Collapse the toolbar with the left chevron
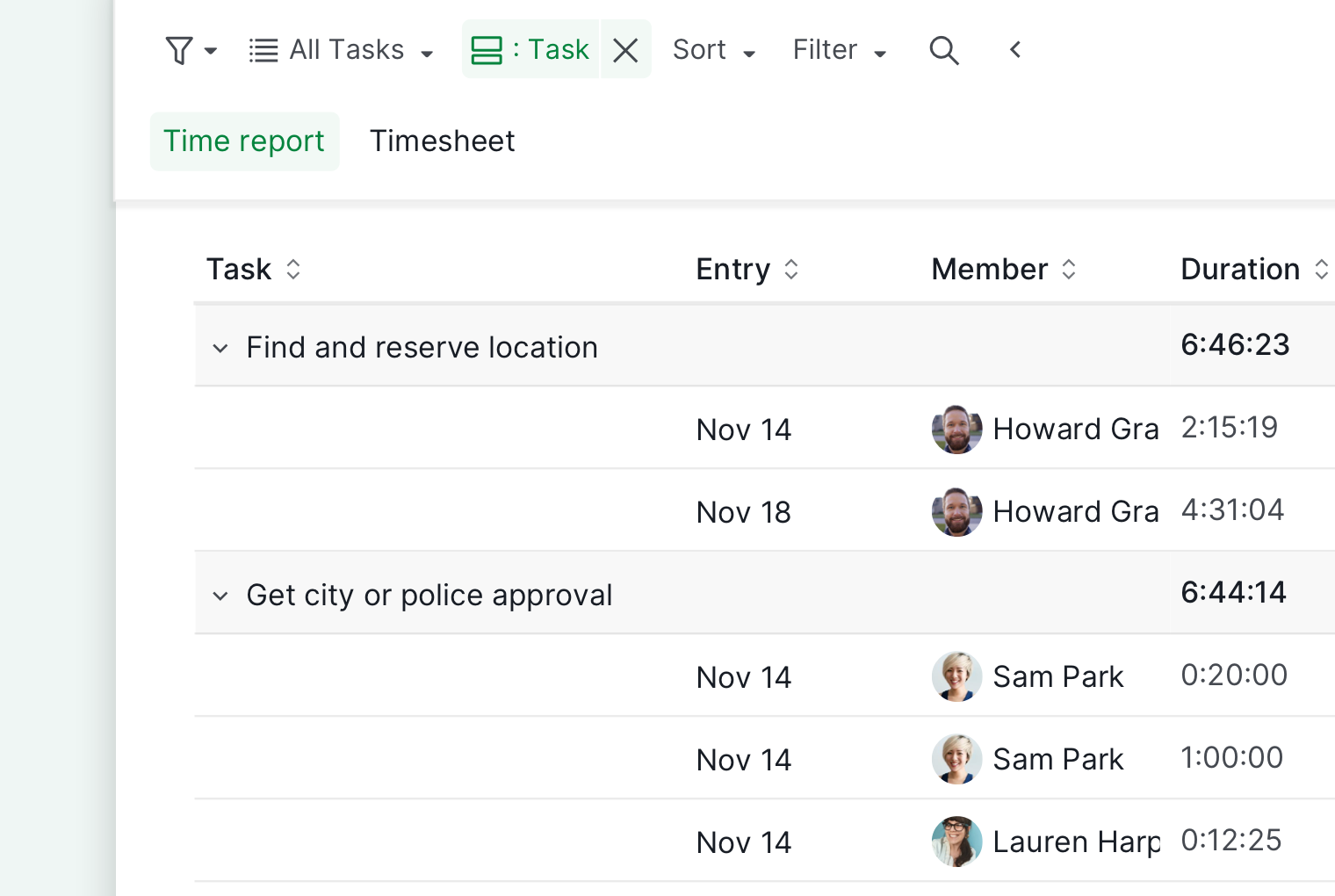This screenshot has height=896, width=1335. click(1014, 50)
